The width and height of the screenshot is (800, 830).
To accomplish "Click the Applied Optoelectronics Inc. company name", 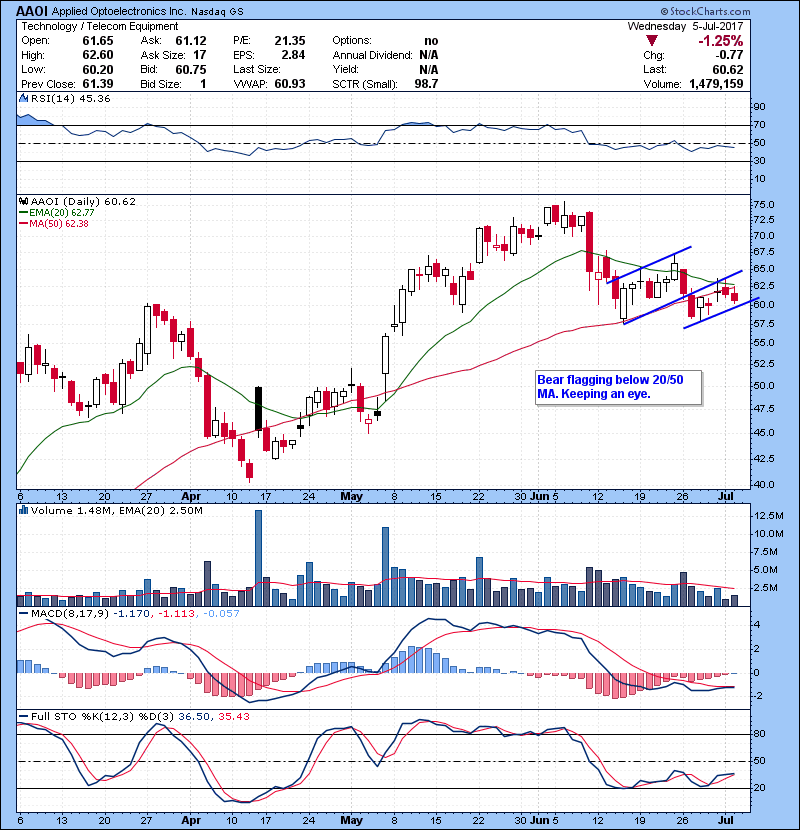I will (119, 12).
